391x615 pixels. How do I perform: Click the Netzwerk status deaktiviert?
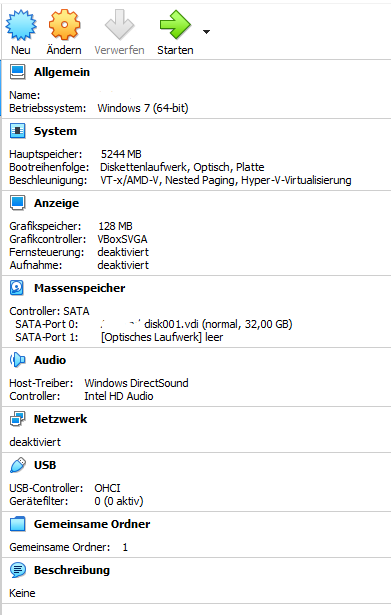click(x=35, y=442)
